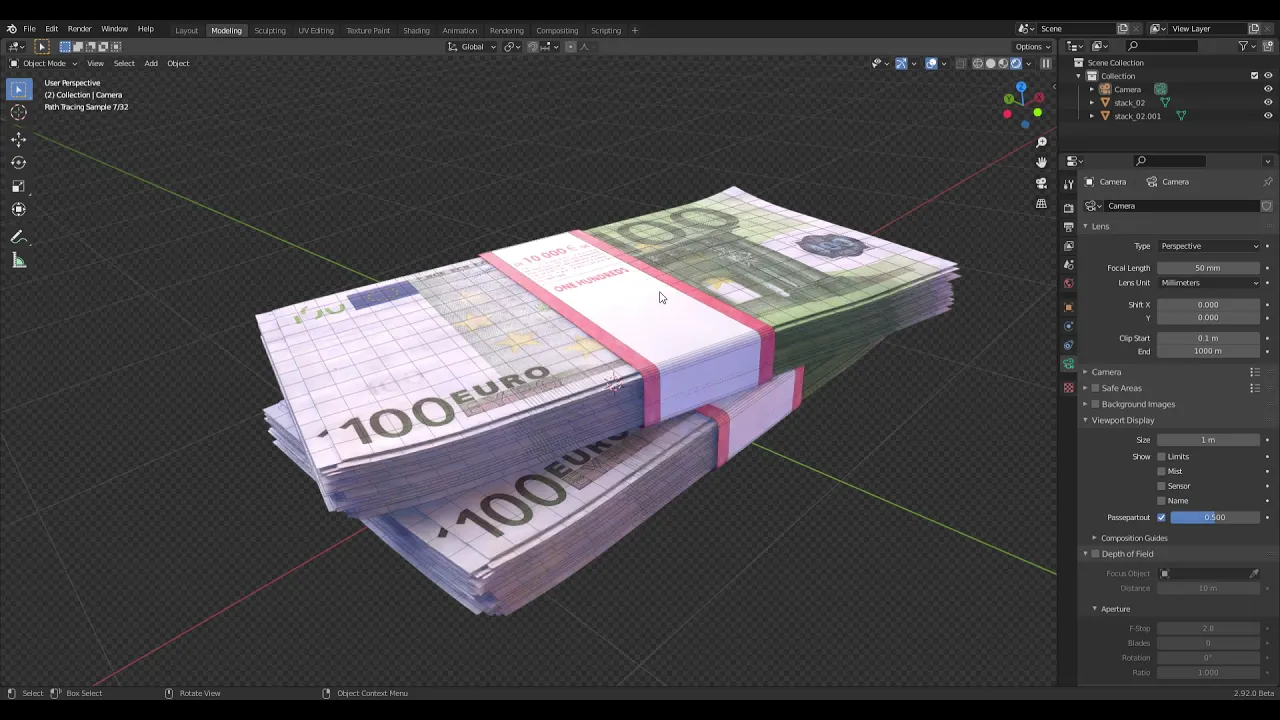Image resolution: width=1280 pixels, height=720 pixels.
Task: Open the File menu
Action: (x=30, y=29)
